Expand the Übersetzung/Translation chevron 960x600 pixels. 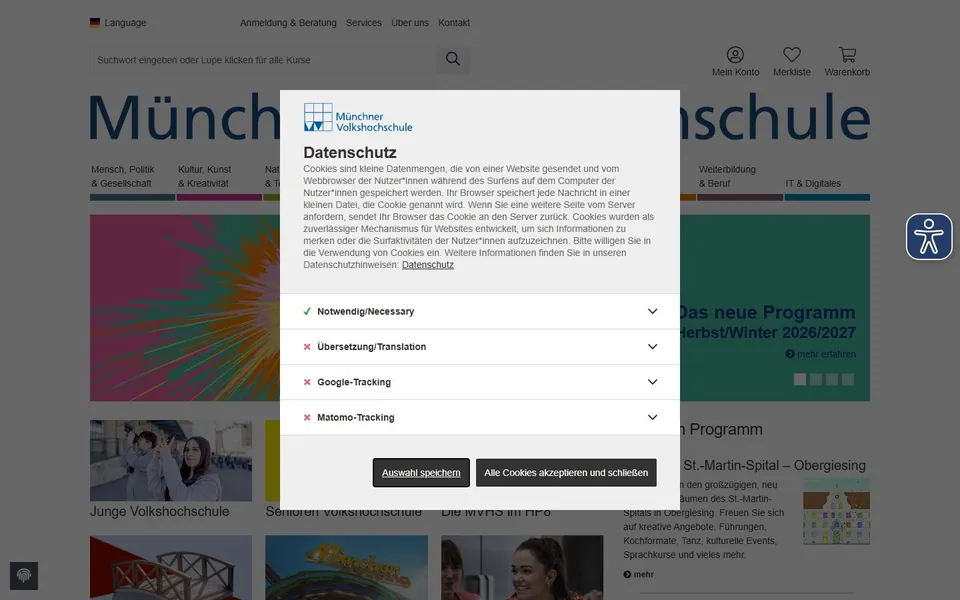coord(653,347)
